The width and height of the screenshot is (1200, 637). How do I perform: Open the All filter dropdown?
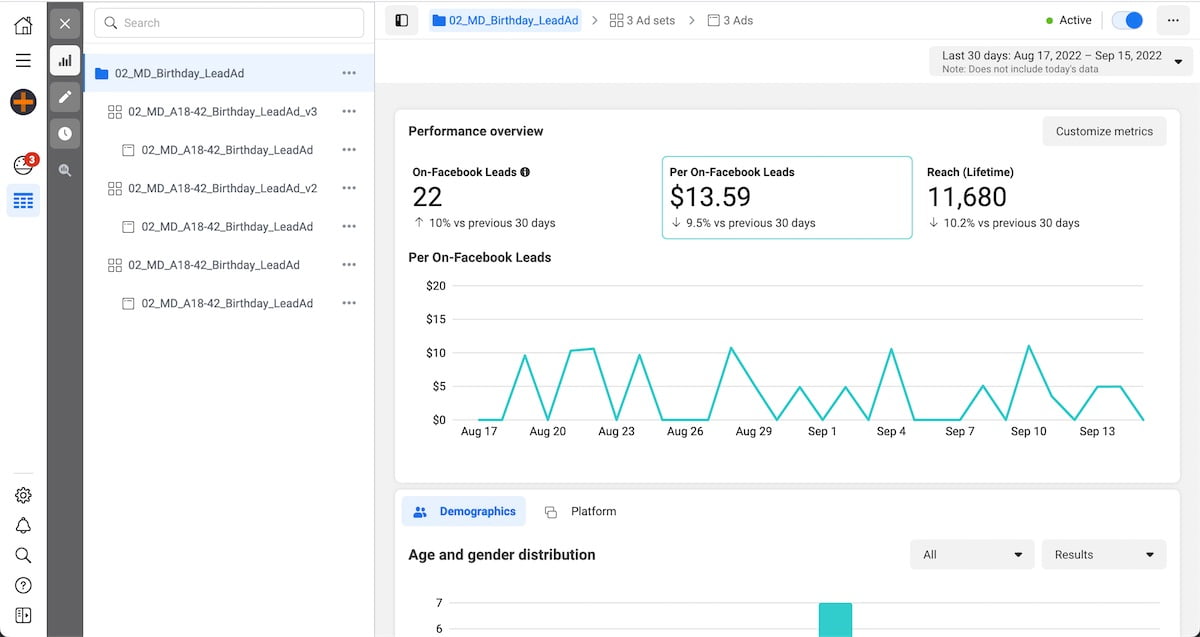pyautogui.click(x=973, y=555)
